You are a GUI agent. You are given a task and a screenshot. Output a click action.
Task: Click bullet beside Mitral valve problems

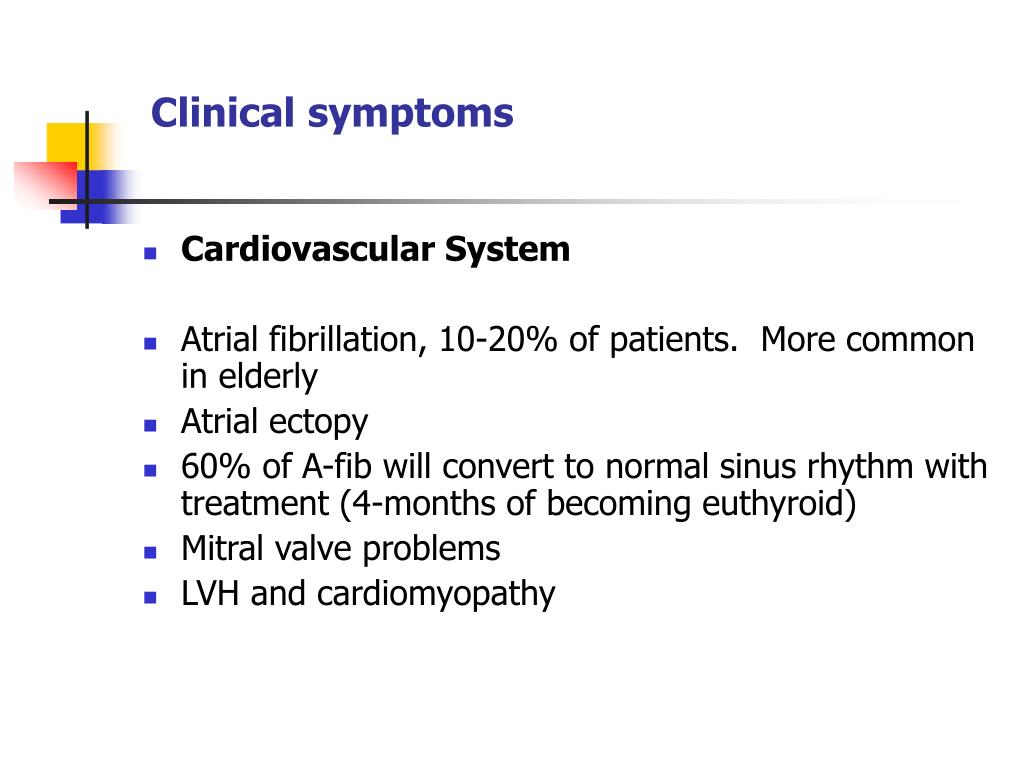pos(150,552)
